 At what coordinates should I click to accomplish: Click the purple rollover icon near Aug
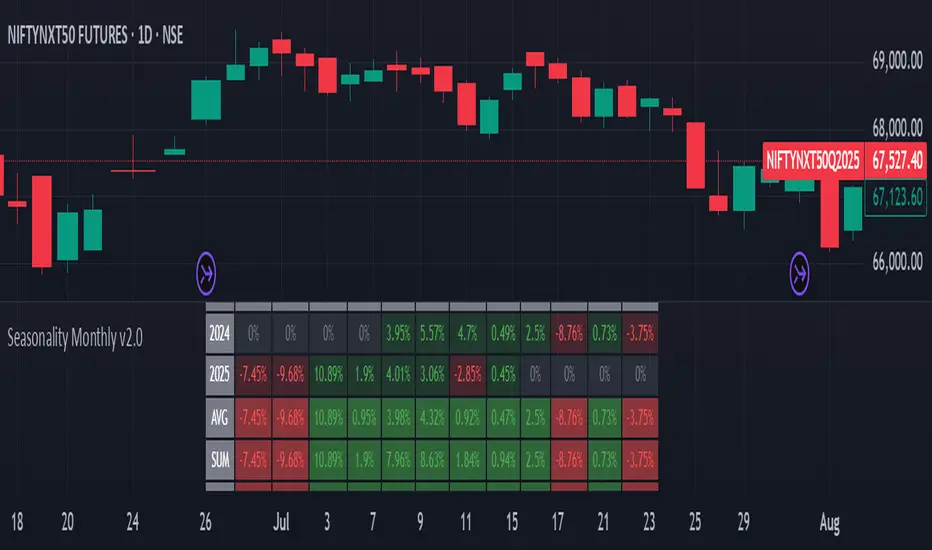800,270
